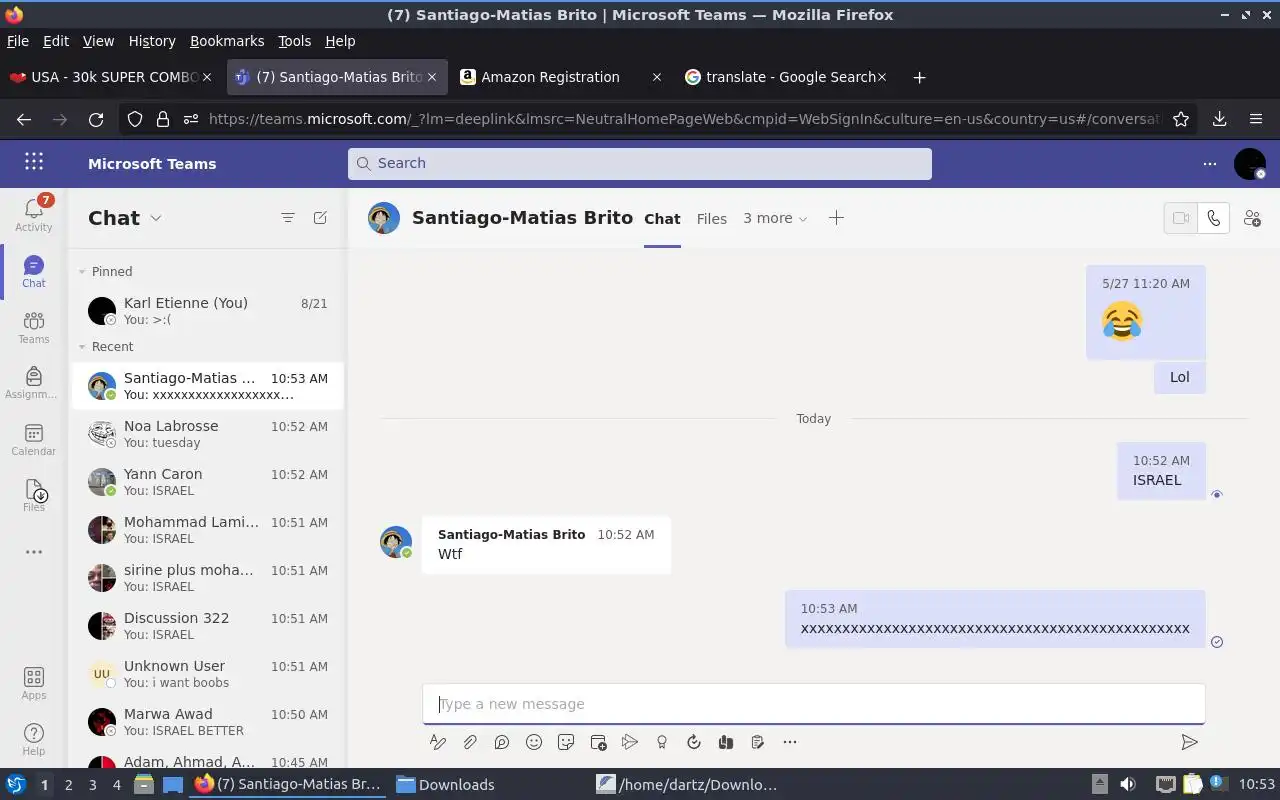Select the Chat tab in conversation
1280x800 pixels.
pos(662,219)
